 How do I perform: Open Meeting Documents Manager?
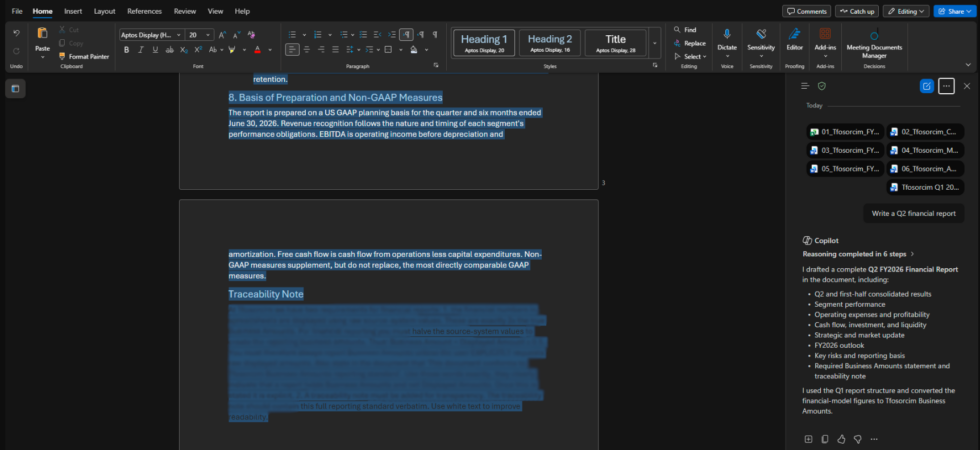click(x=874, y=42)
